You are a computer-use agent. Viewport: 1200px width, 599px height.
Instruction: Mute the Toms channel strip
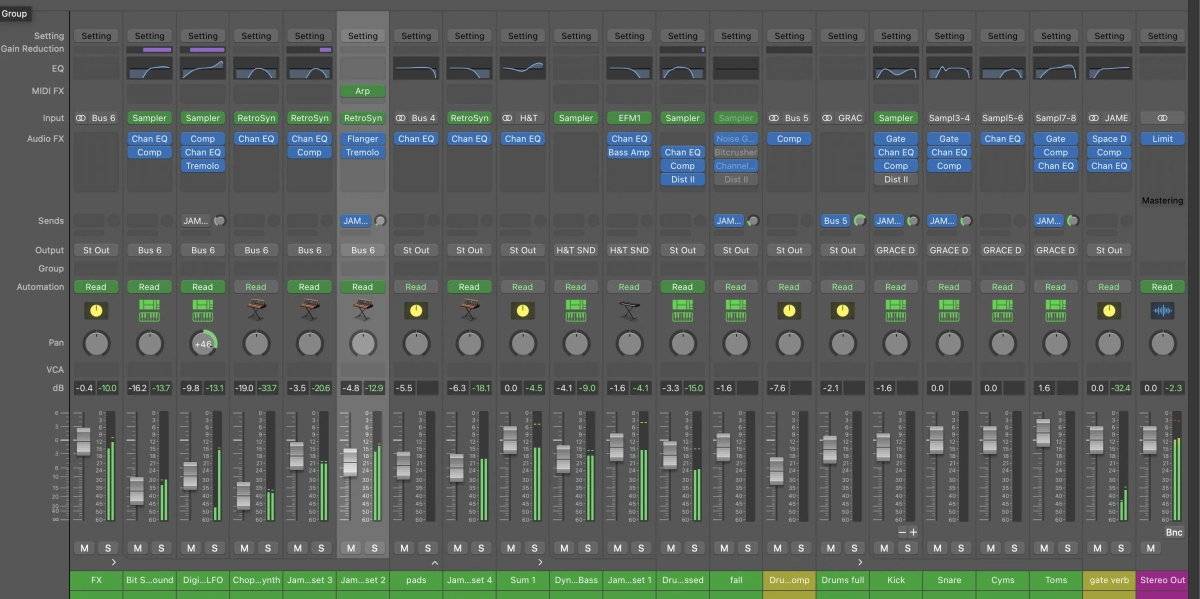point(1044,548)
